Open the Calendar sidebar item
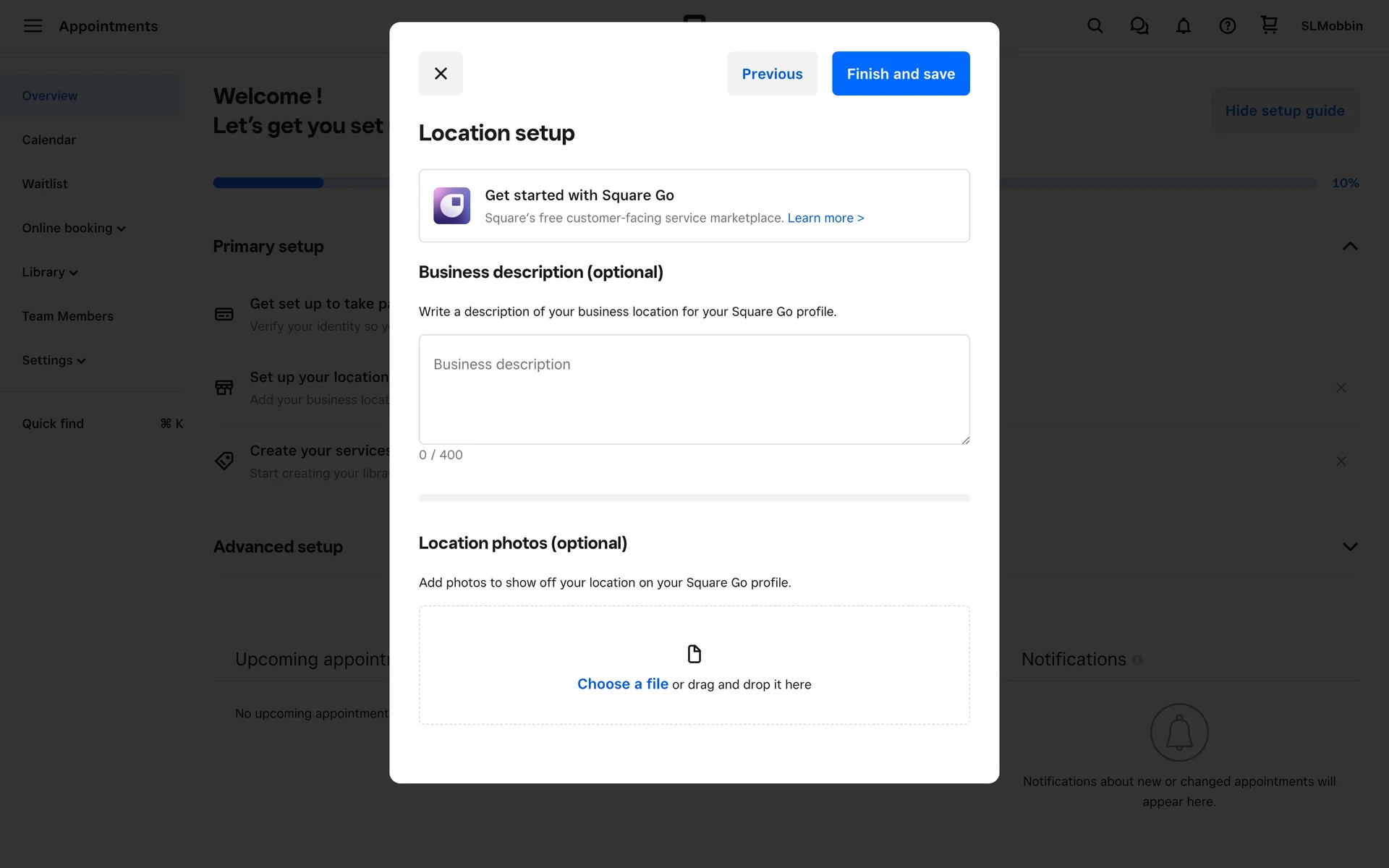This screenshot has width=1389, height=868. tap(48, 140)
